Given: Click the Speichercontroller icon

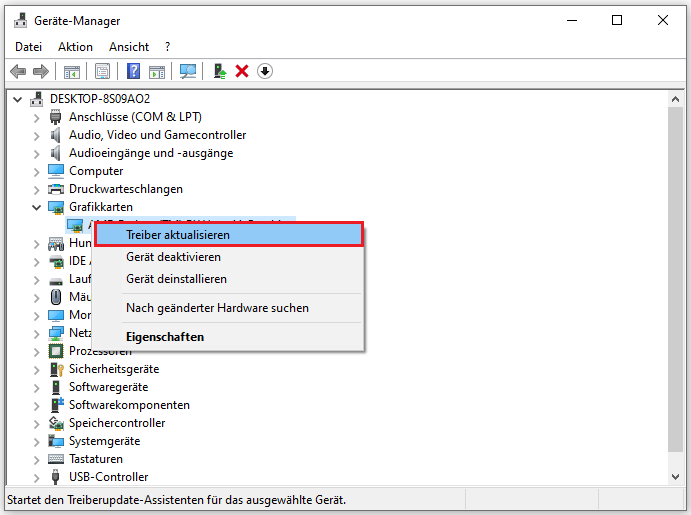Looking at the screenshot, I should click(56, 423).
